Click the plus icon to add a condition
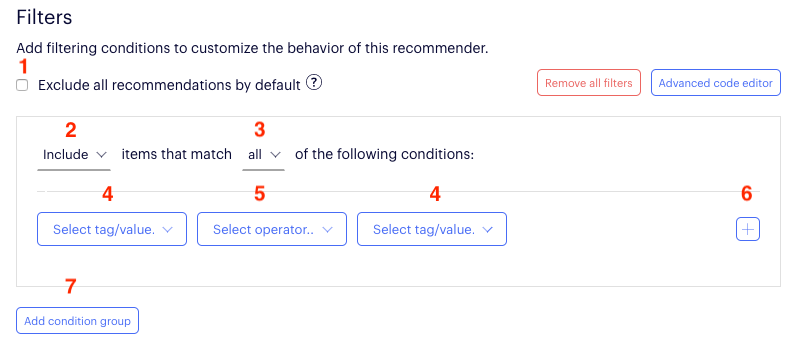The image size is (810, 360). point(747,229)
